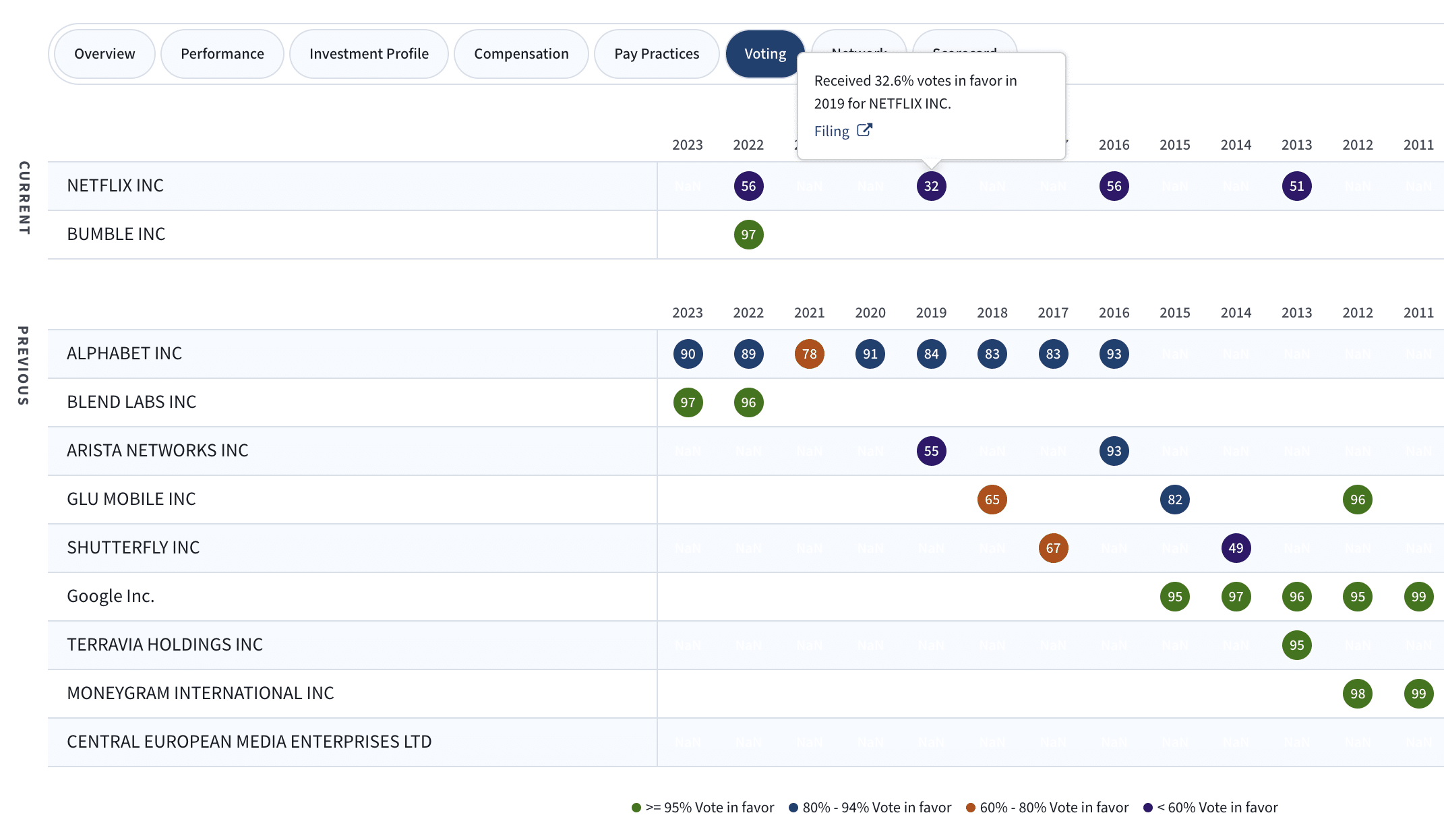1444x840 pixels.
Task: Click Alphabet 2017 vote bubble 83
Action: click(x=1053, y=354)
